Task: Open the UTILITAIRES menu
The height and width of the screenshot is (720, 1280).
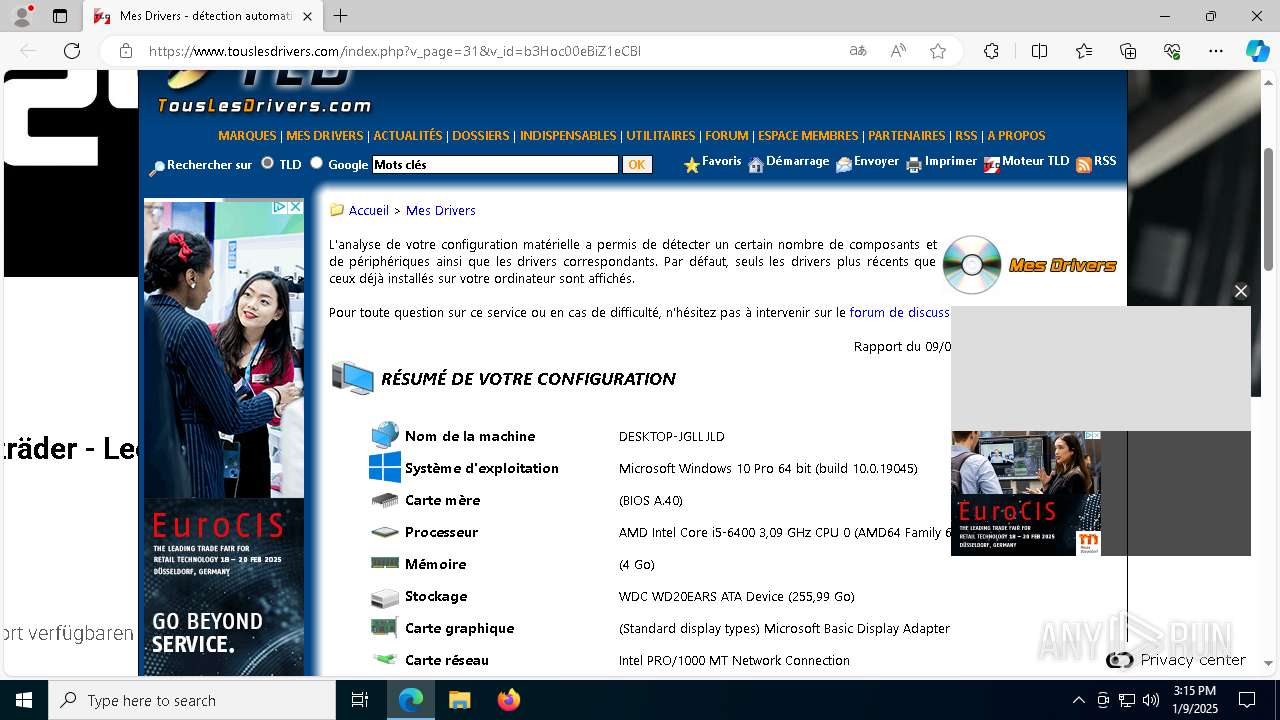Action: click(x=661, y=136)
